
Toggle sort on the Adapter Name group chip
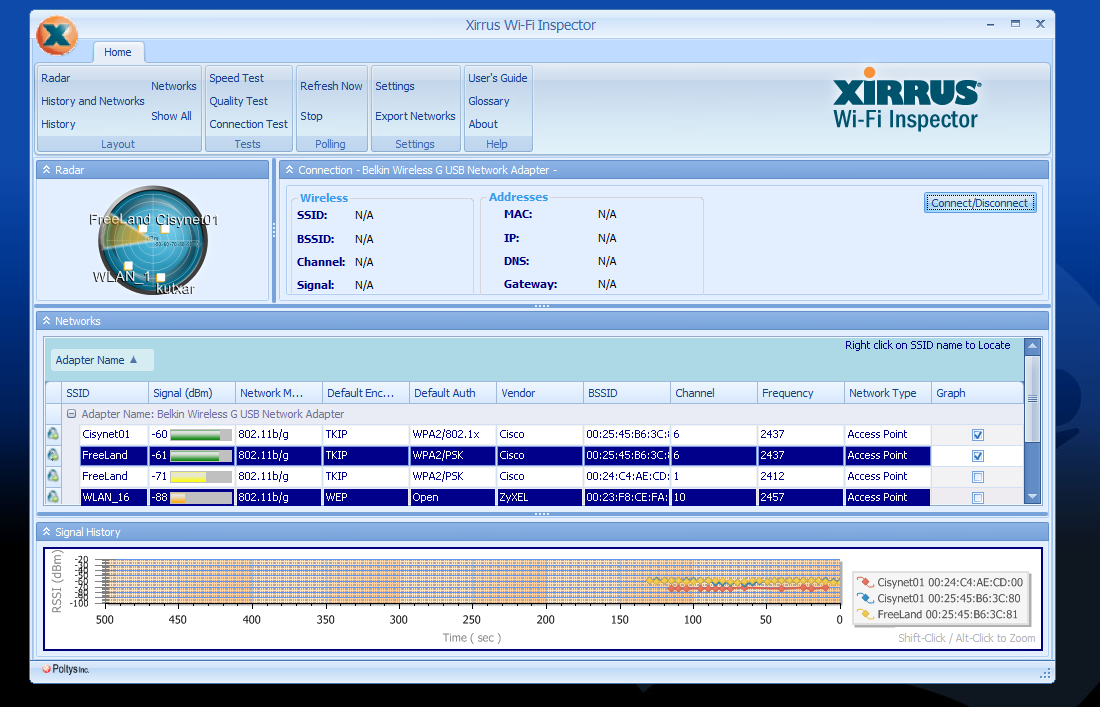102,360
